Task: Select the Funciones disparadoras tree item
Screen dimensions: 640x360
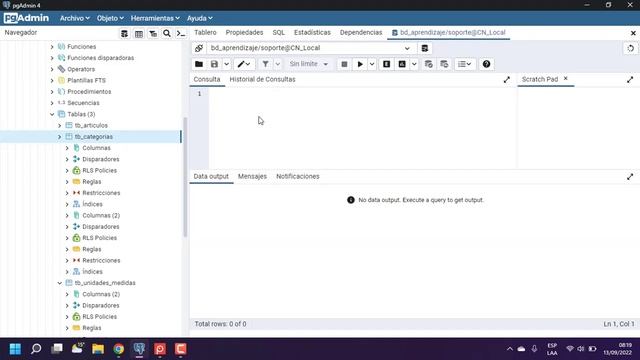Action: (100, 58)
